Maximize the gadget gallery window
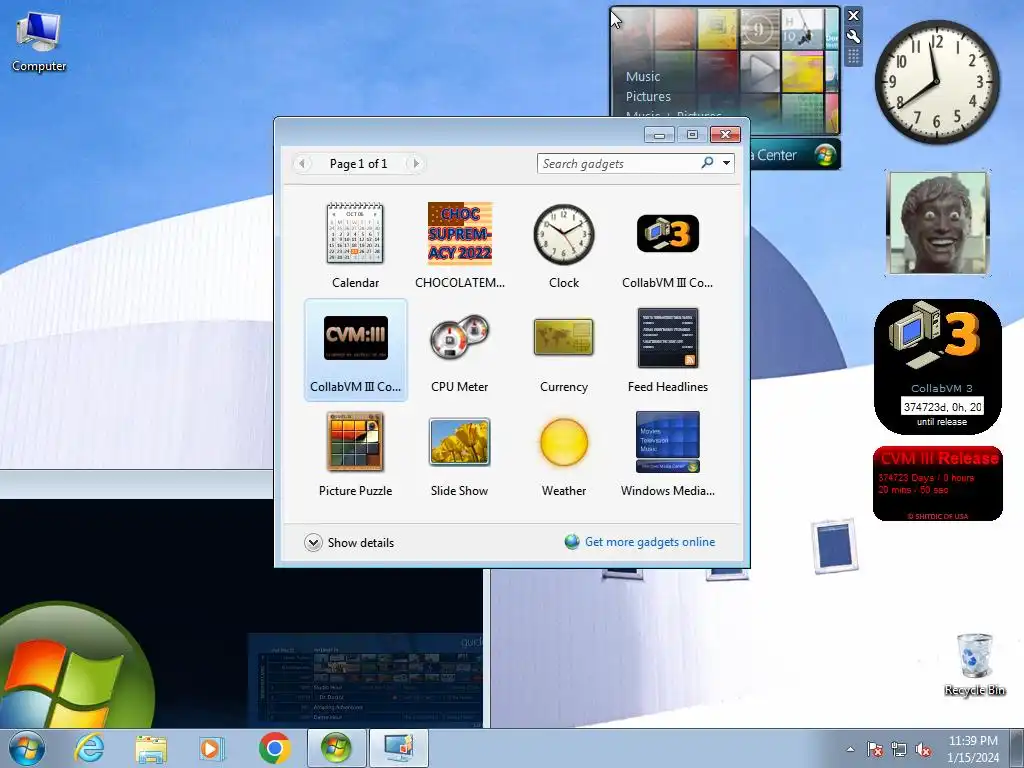Screen dimensions: 1024x768 point(692,135)
